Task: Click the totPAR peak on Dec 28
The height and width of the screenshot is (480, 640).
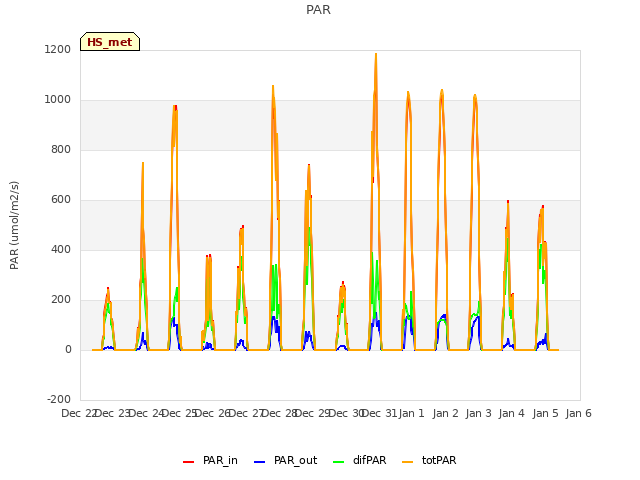Action: pos(273,86)
